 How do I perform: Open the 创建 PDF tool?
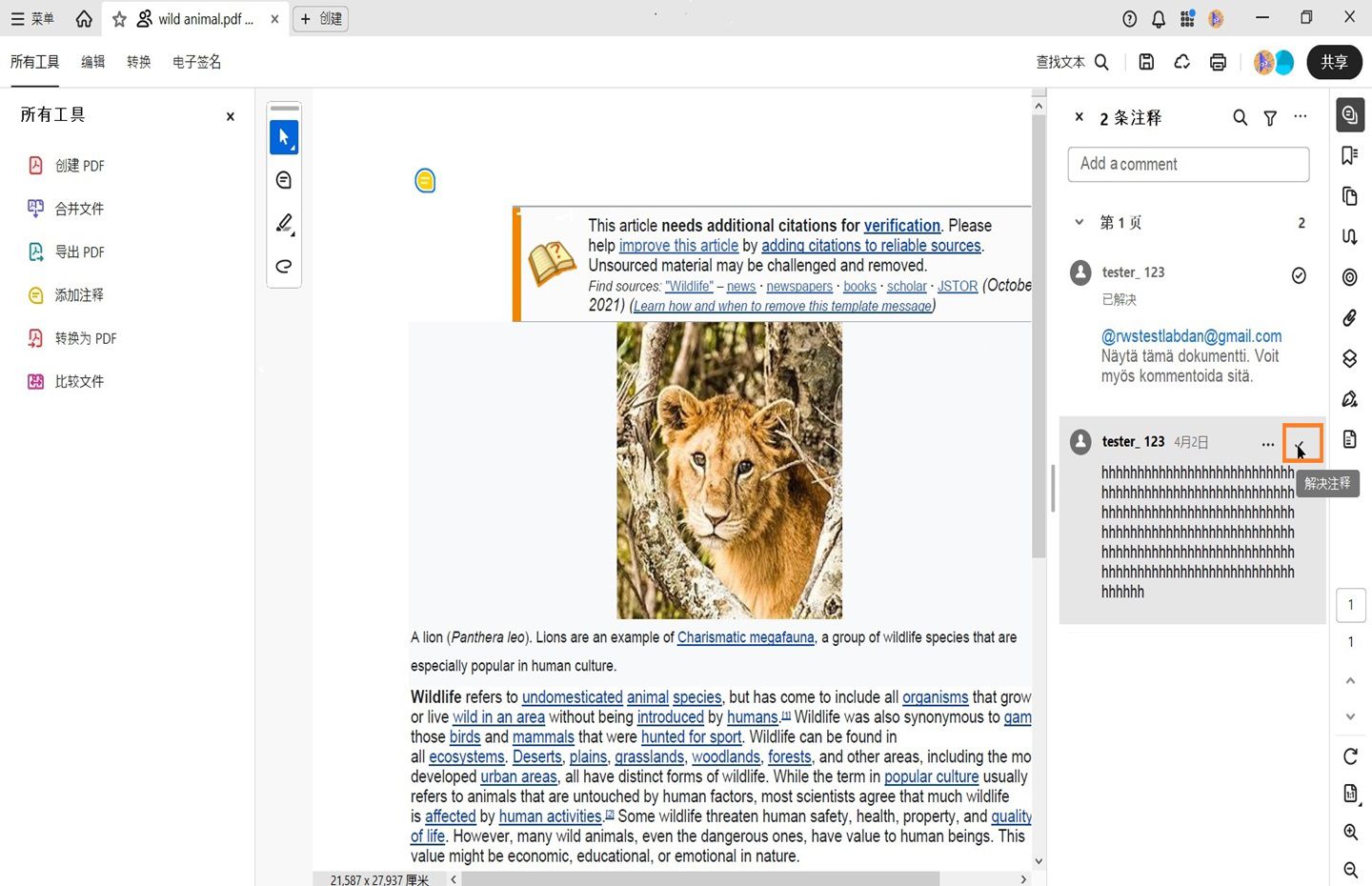click(66, 166)
